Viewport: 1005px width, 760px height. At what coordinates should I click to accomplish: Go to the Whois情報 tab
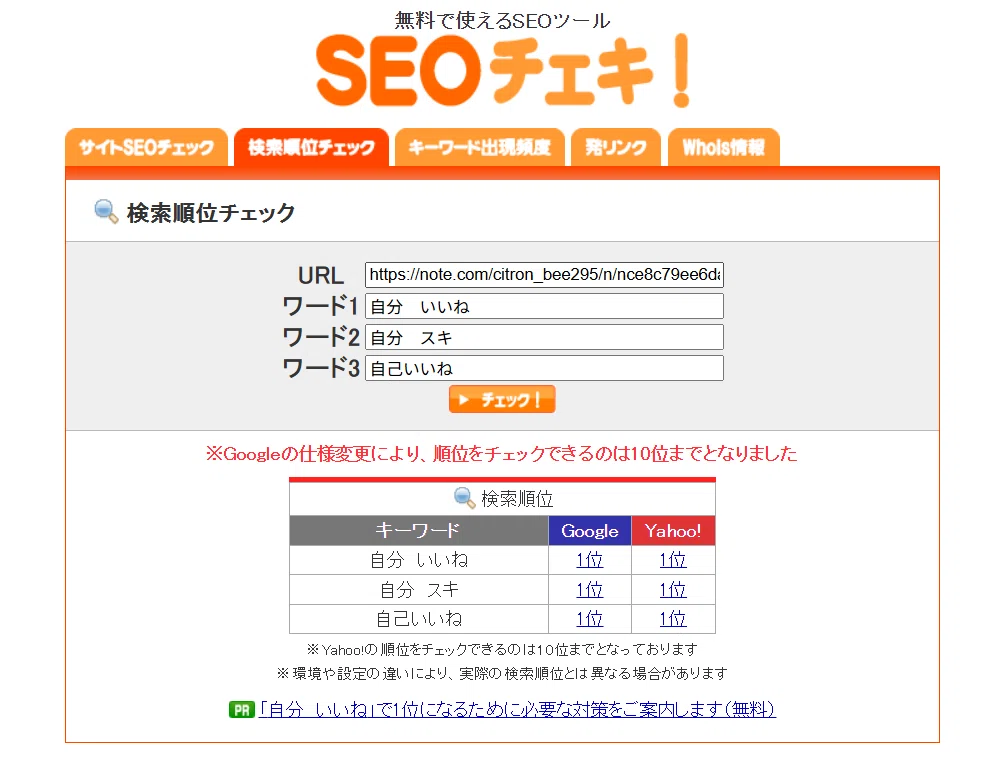[x=724, y=147]
